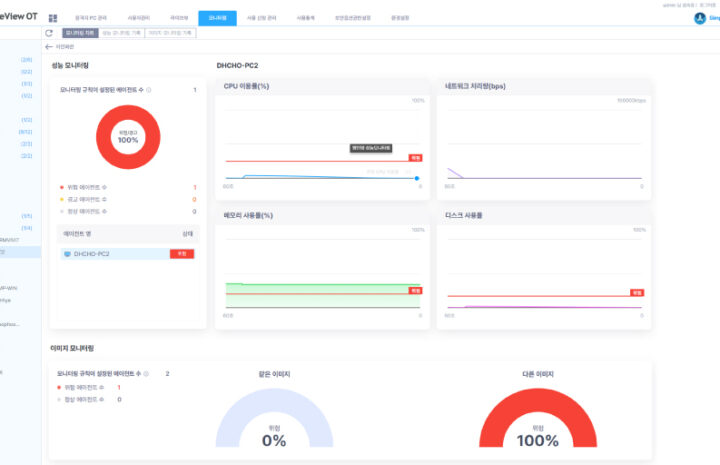Image resolution: width=720 pixels, height=465 pixels.
Task: Switch to the 이미지 모니터링 기록 sub-tab
Action: point(170,33)
